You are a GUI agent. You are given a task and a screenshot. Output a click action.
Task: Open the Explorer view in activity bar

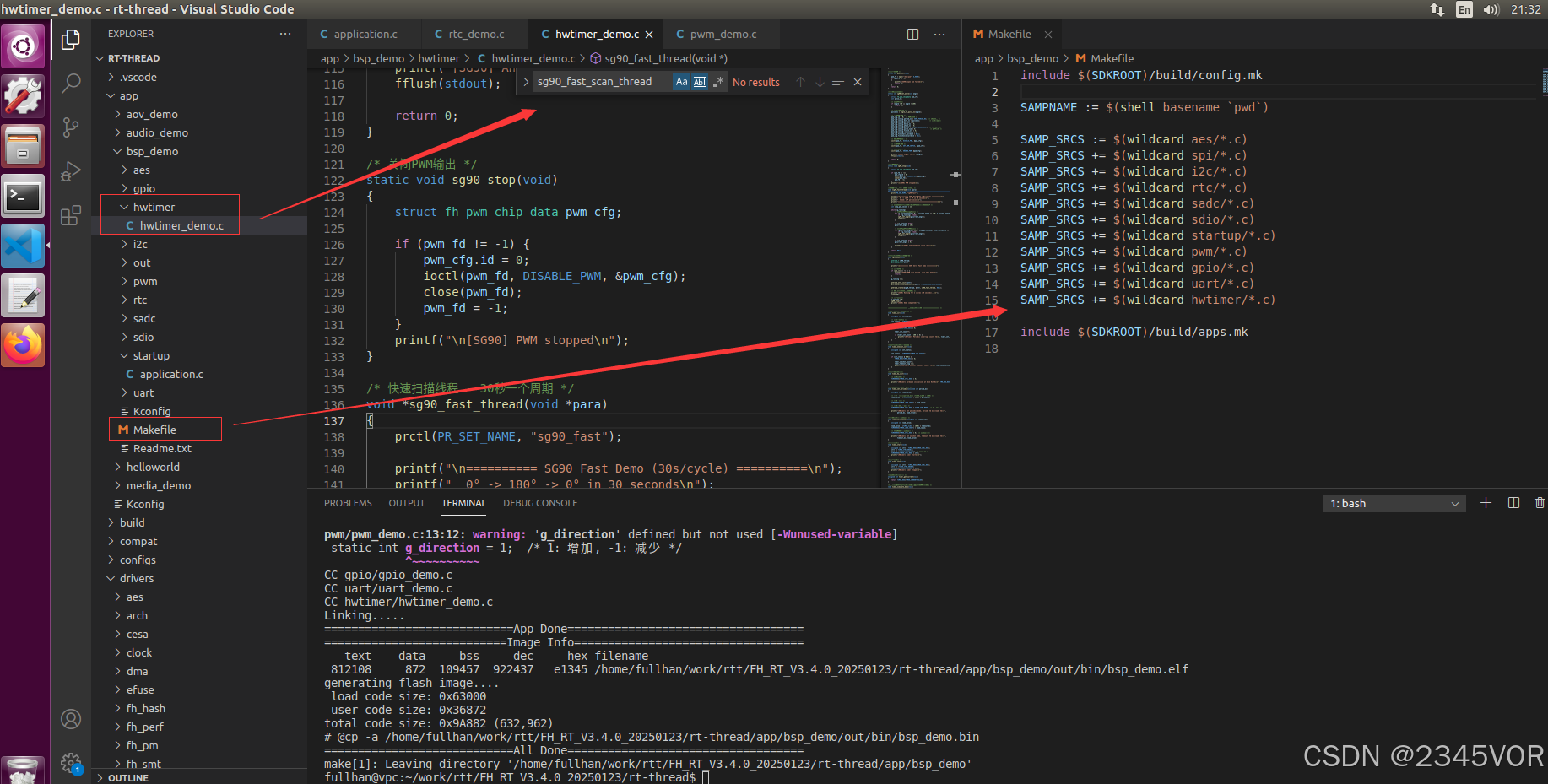point(71,40)
